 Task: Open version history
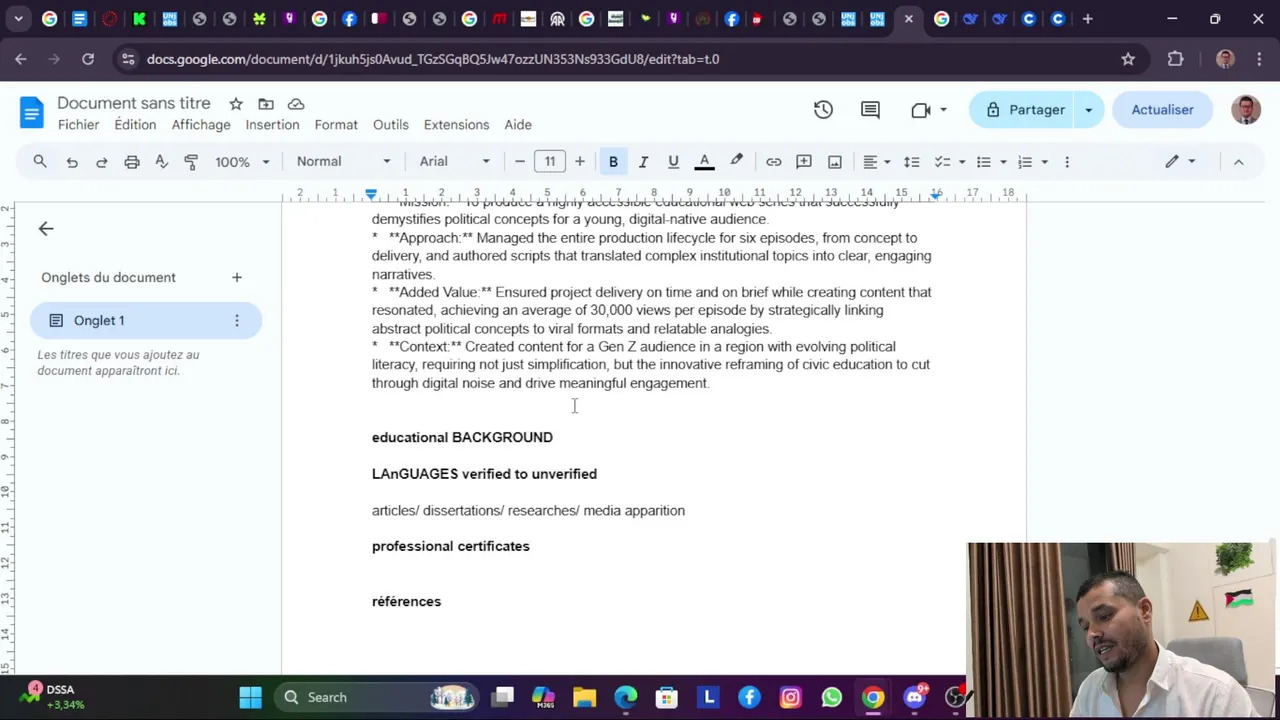[x=823, y=110]
